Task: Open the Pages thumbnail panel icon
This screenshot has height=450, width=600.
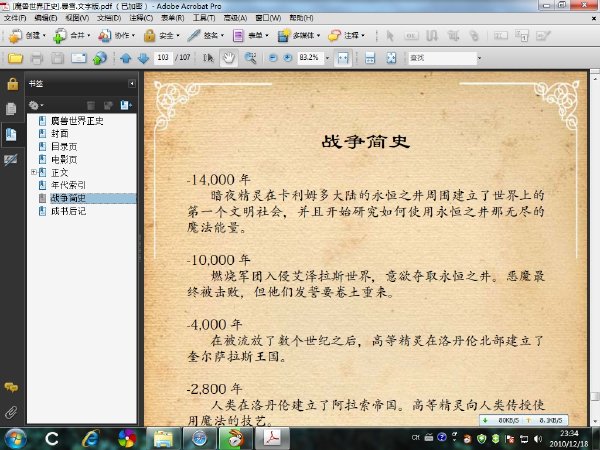Action: [11, 109]
